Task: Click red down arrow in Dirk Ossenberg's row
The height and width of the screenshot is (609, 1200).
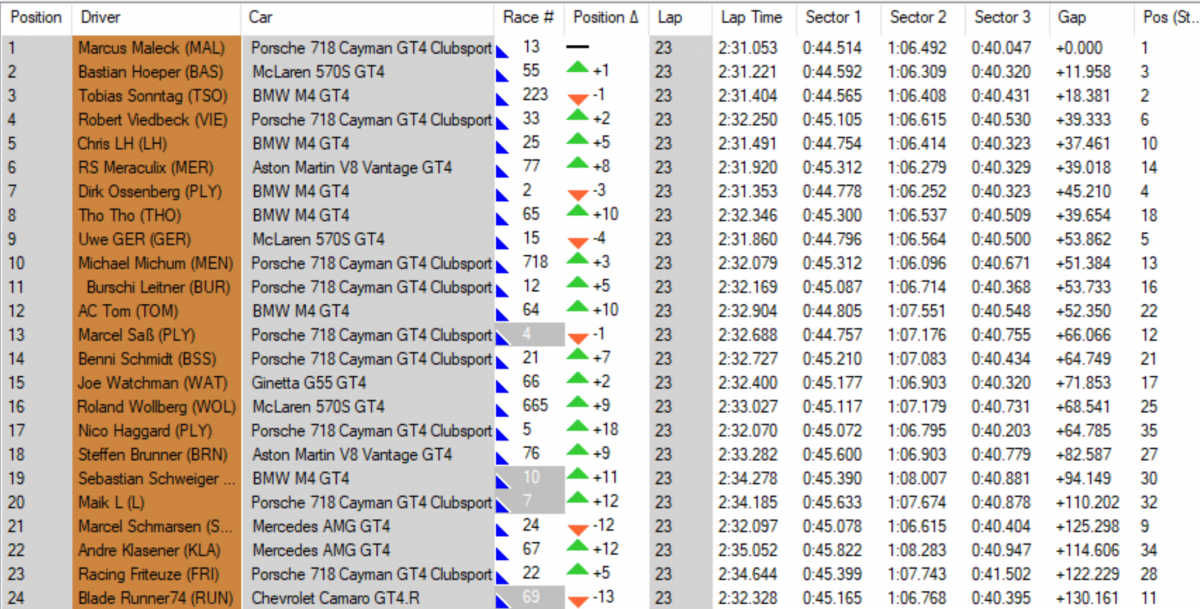Action: click(x=577, y=194)
